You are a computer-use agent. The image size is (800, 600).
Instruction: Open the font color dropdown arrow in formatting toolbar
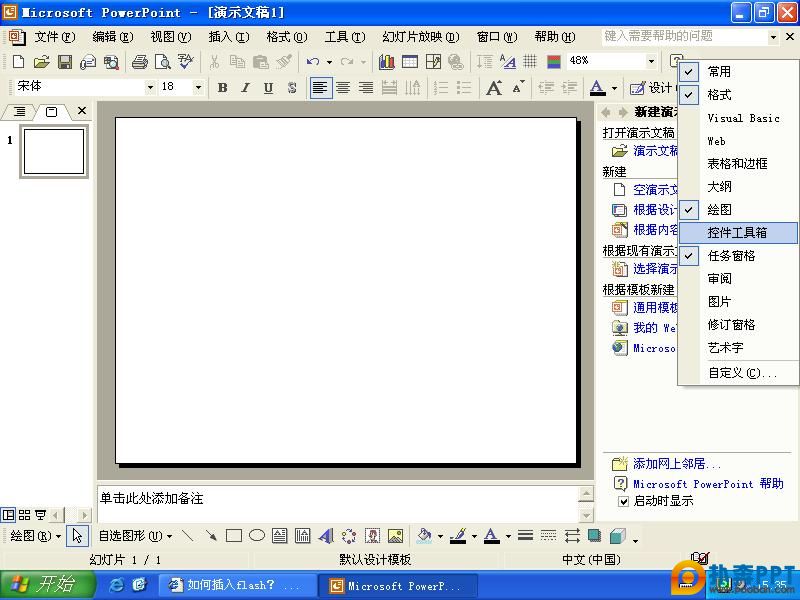coord(614,88)
